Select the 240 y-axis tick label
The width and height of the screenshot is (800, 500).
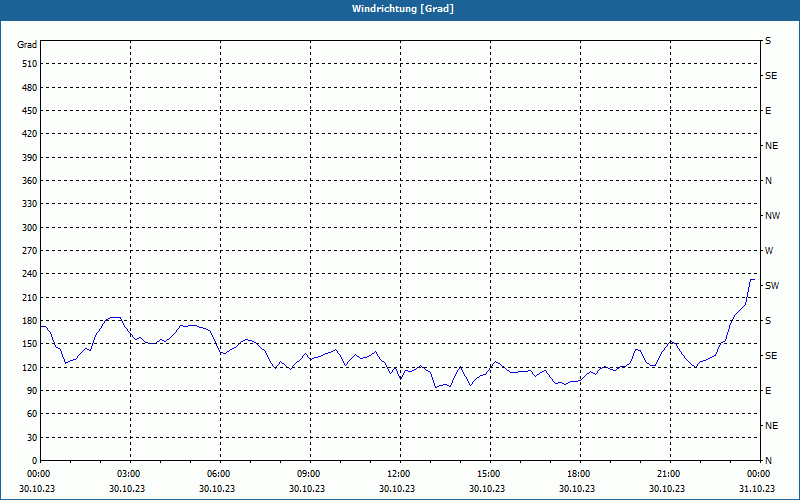[30, 274]
